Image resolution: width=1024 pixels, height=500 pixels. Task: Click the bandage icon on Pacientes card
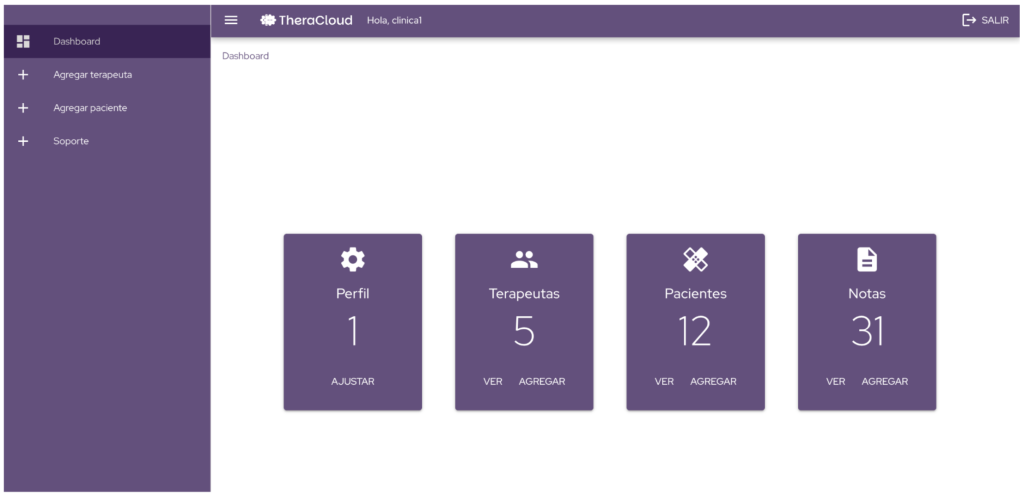(x=695, y=260)
